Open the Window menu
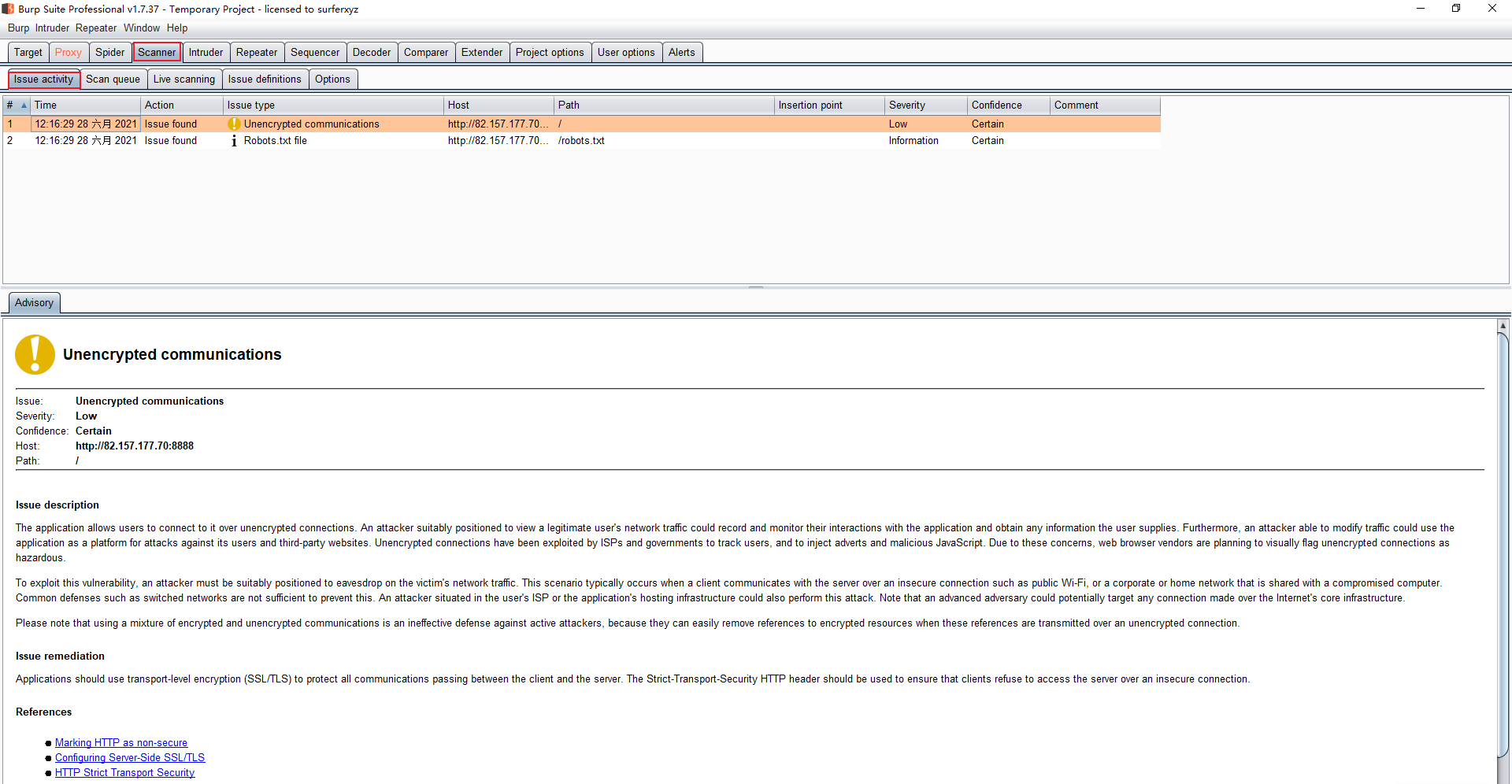 tap(141, 28)
